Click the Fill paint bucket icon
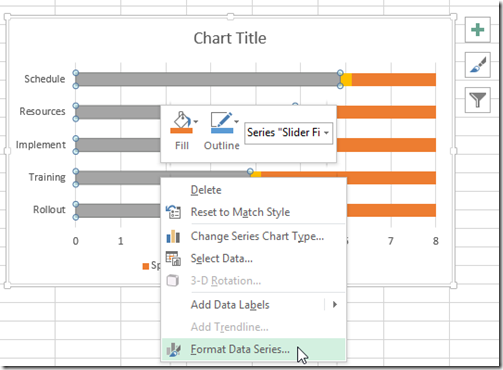The width and height of the screenshot is (503, 370). tap(181, 122)
